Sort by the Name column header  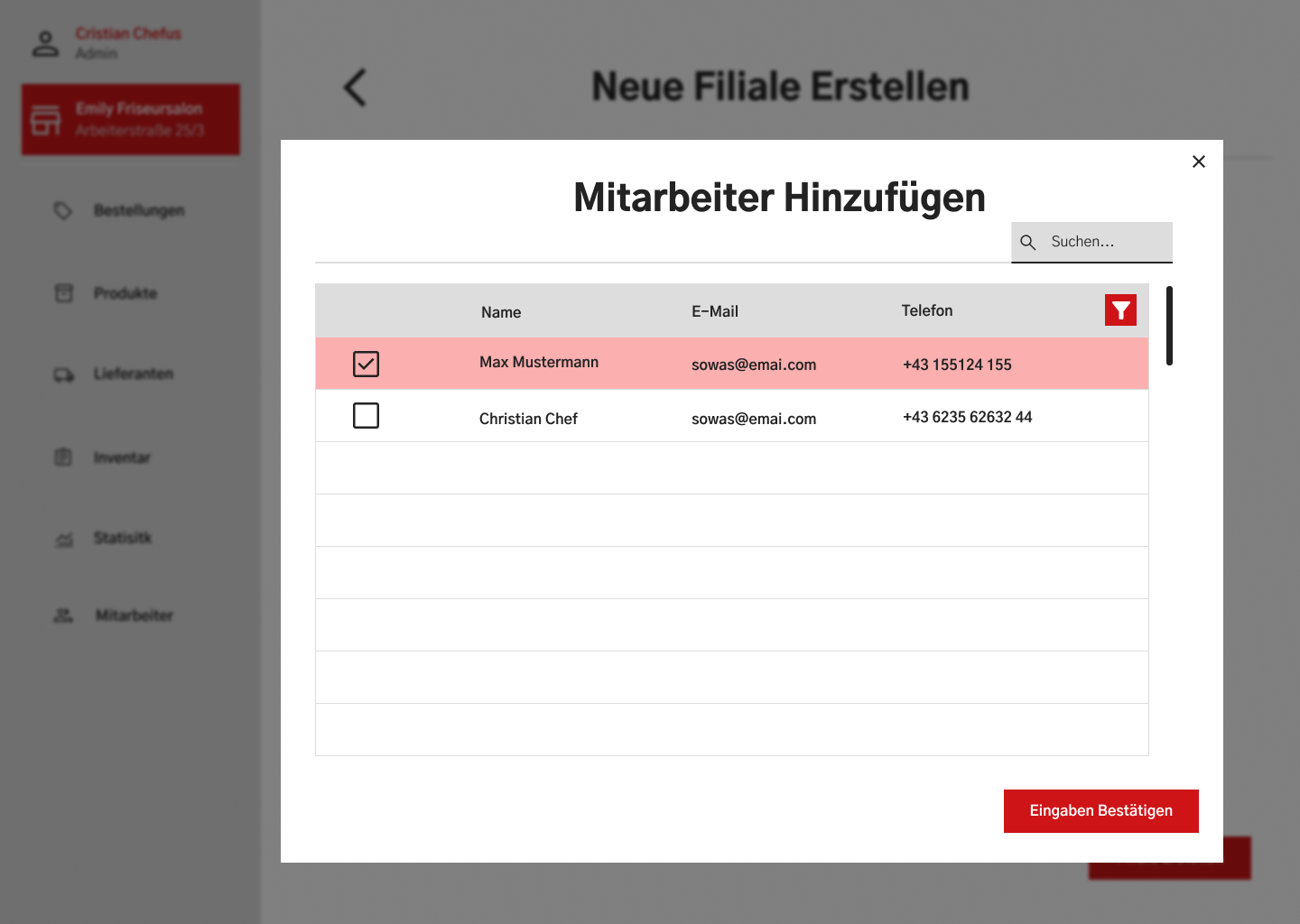[501, 312]
